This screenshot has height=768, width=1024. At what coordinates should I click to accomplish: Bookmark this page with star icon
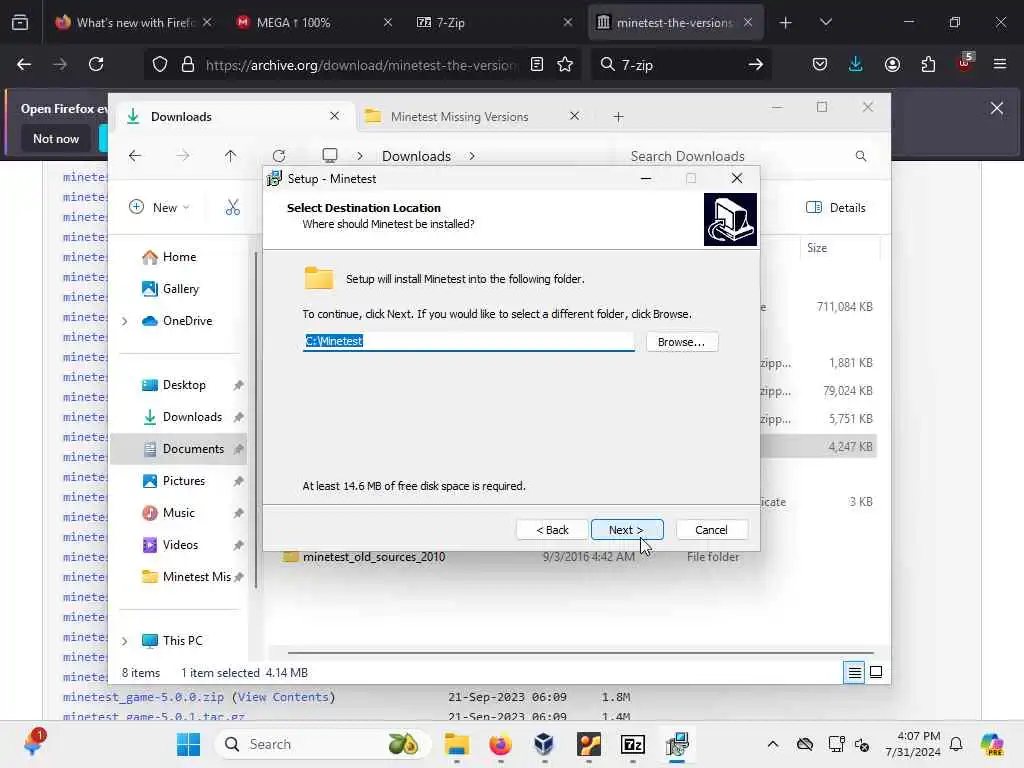566,64
